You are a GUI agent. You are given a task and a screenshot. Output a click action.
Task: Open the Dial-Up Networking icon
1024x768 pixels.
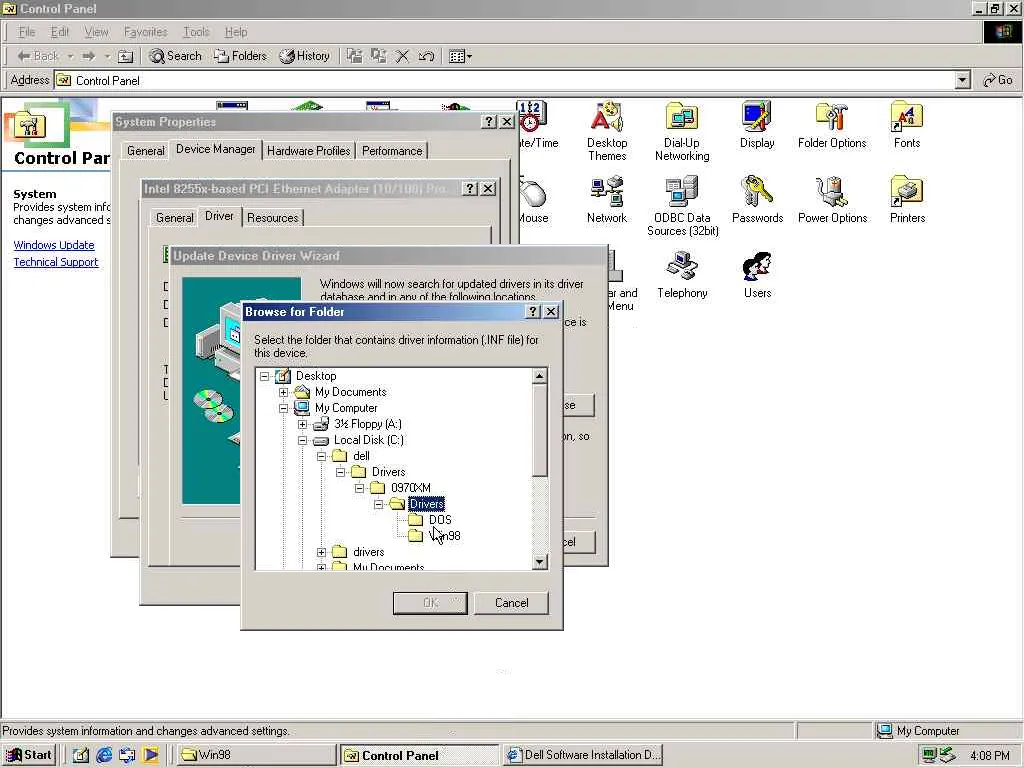point(682,131)
